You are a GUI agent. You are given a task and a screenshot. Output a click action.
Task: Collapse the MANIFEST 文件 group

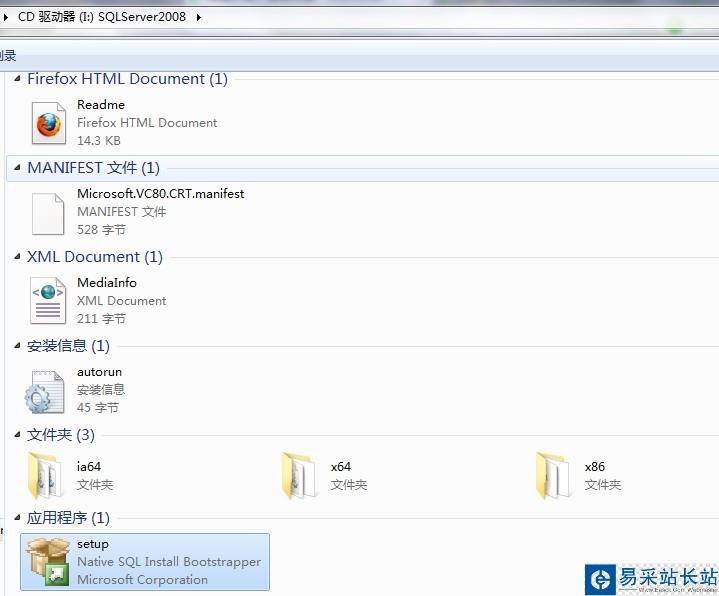[17, 167]
